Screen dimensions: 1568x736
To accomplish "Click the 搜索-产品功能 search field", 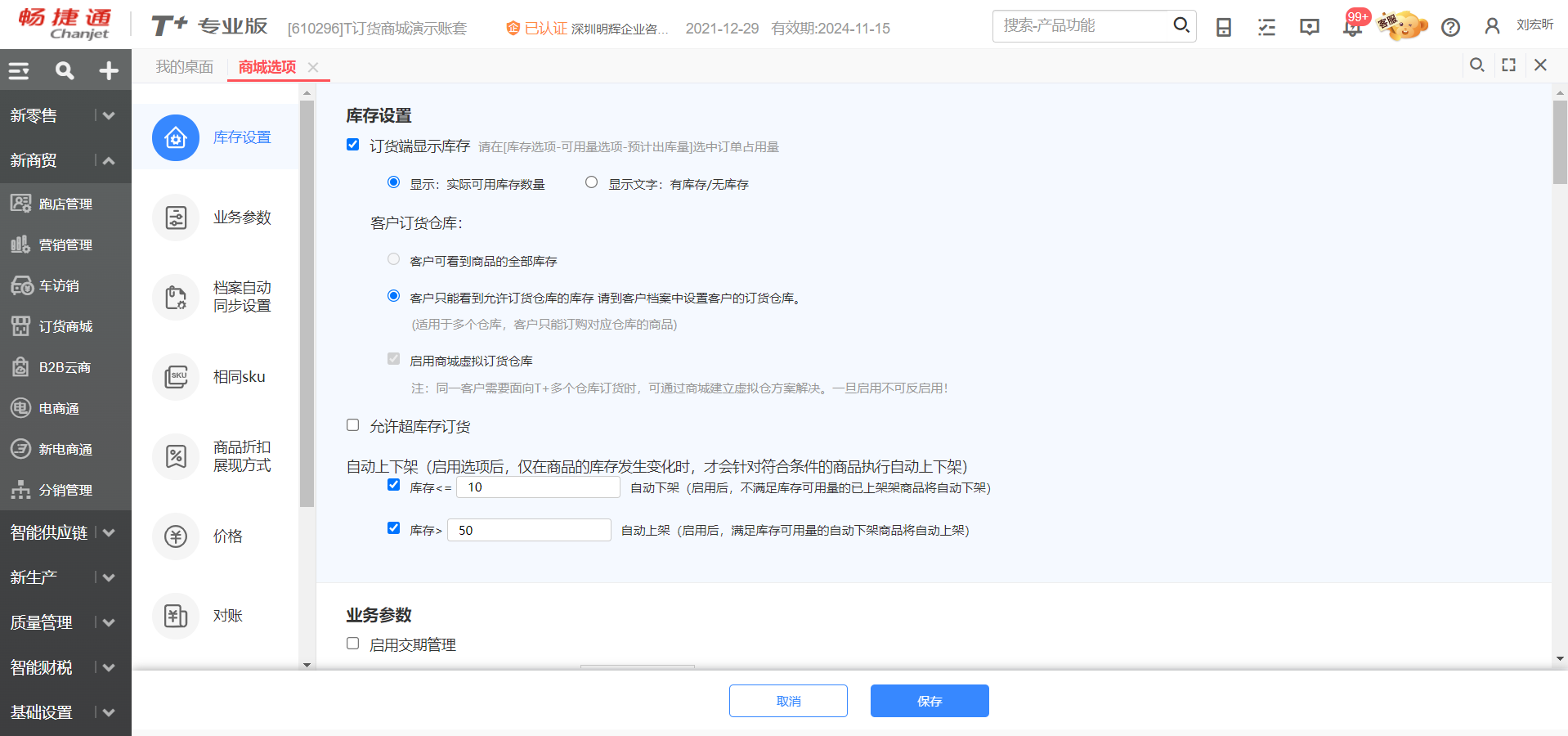I will coord(1082,25).
